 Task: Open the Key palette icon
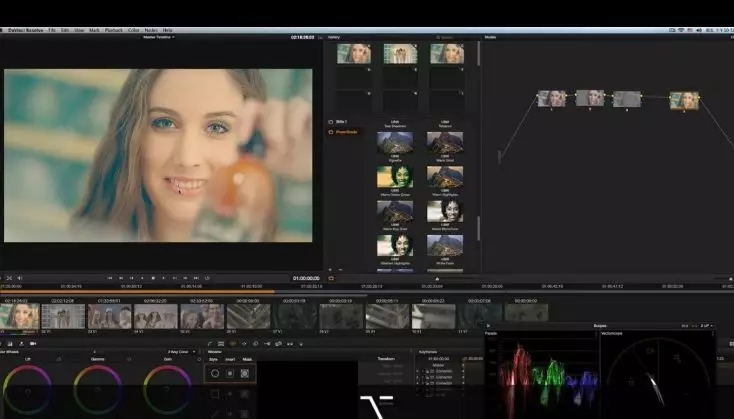pyautogui.click(x=267, y=344)
